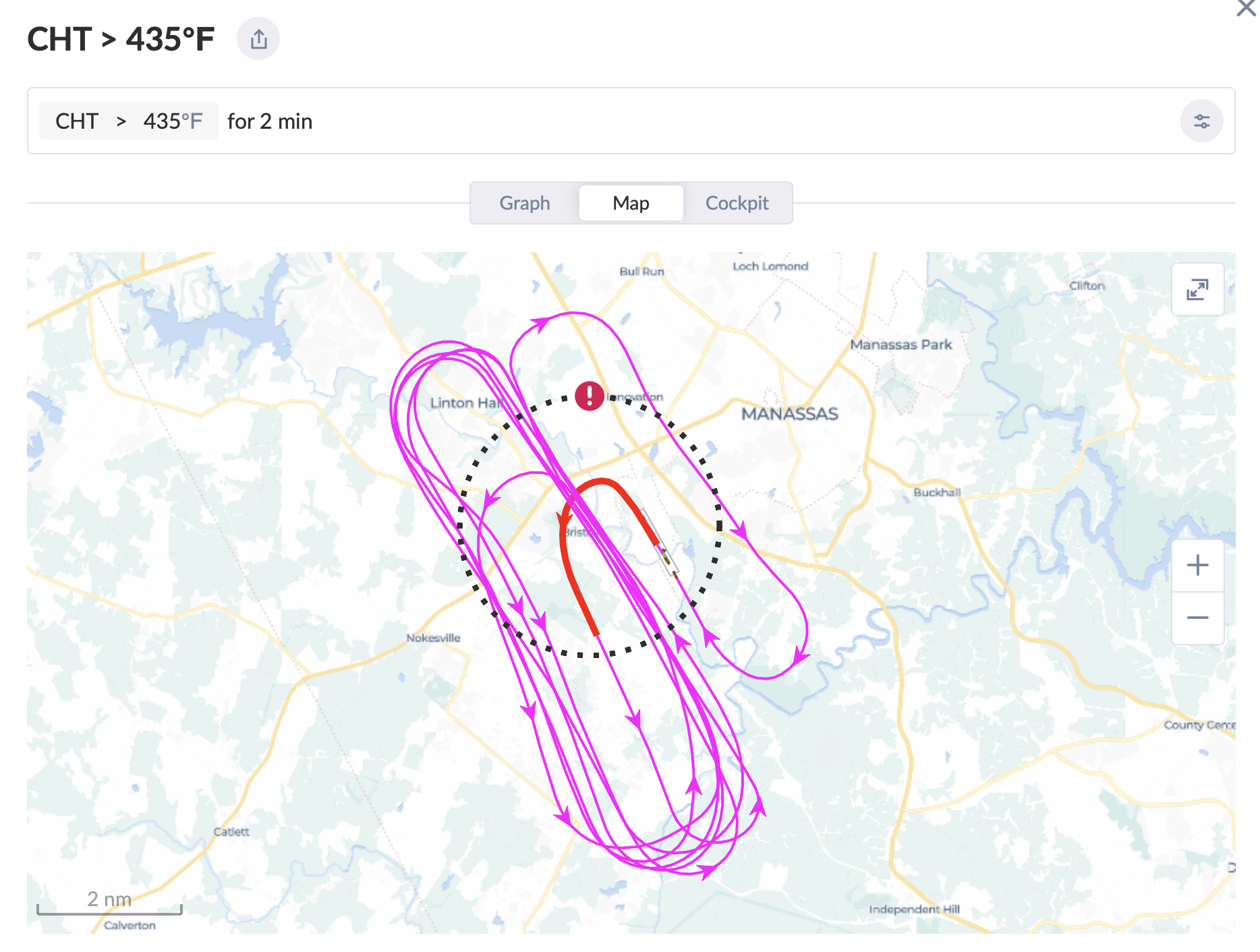Click the 'for 2 min' duration text

[269, 121]
